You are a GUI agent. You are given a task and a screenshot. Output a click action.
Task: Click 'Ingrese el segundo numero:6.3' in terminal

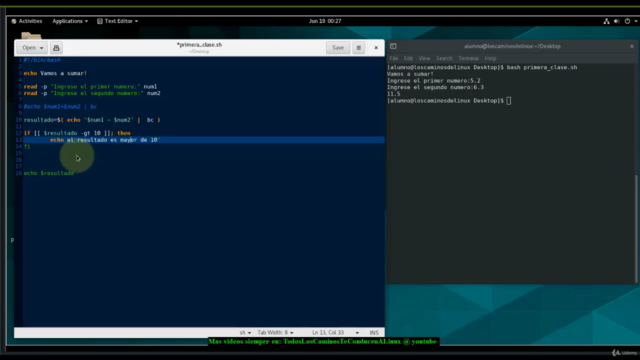point(435,87)
